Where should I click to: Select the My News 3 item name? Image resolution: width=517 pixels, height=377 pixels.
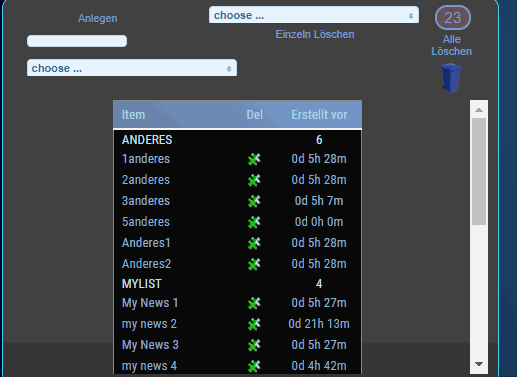coord(150,345)
